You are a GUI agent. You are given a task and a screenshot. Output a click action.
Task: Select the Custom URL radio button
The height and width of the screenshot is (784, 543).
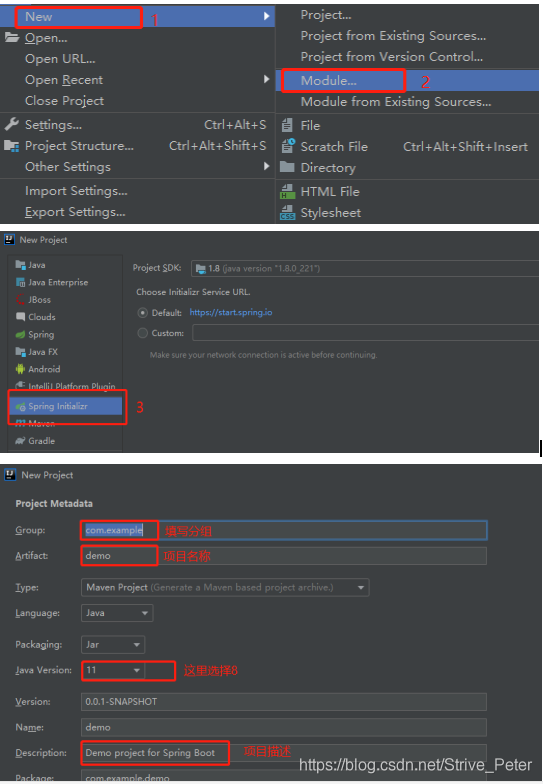click(x=142, y=333)
